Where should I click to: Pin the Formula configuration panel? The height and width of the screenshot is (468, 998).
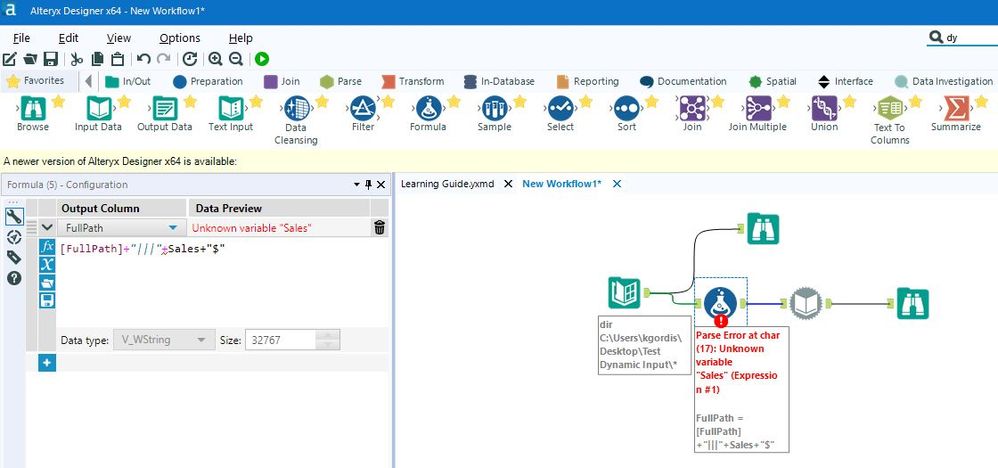368,185
